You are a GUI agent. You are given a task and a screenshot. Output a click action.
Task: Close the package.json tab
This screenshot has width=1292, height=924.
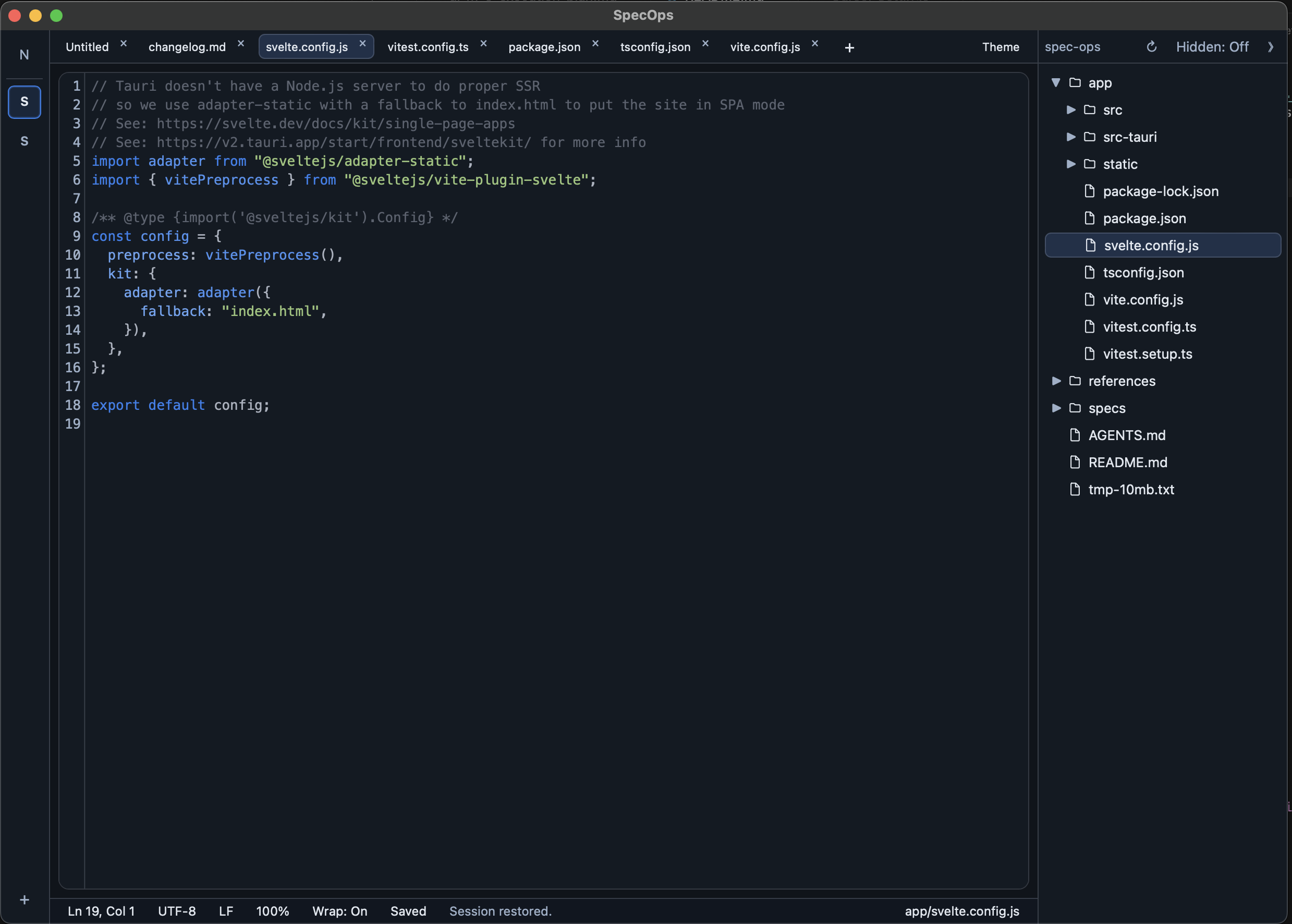click(595, 43)
